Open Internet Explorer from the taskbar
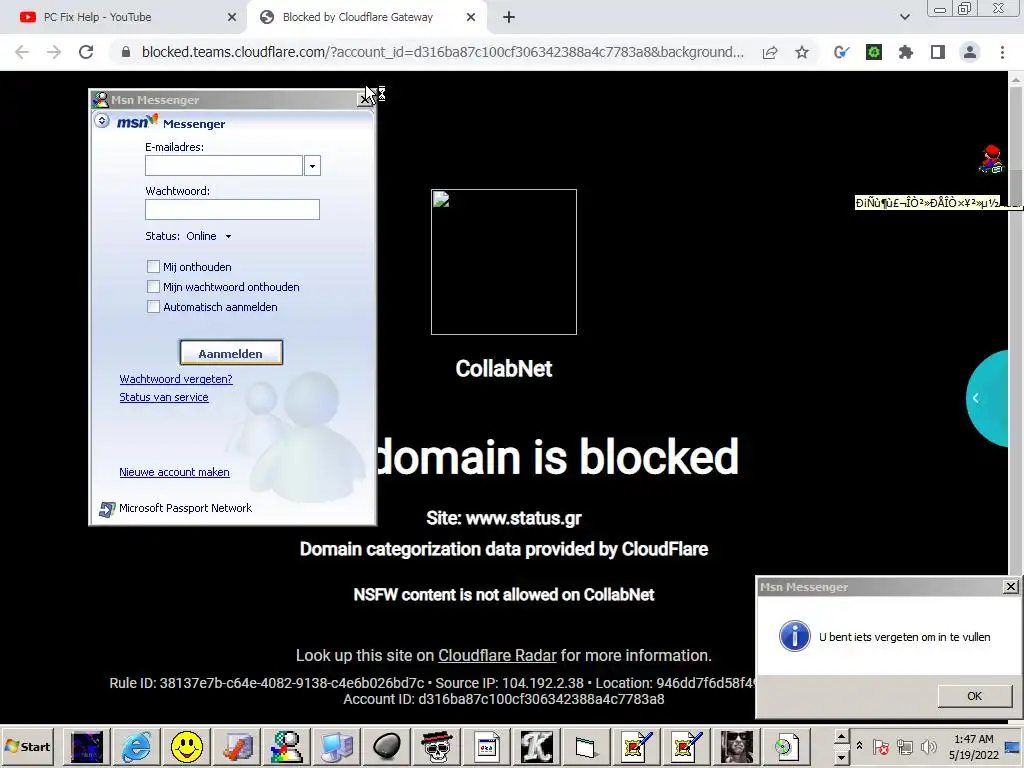Screen dimensions: 1024x768 (x=136, y=746)
